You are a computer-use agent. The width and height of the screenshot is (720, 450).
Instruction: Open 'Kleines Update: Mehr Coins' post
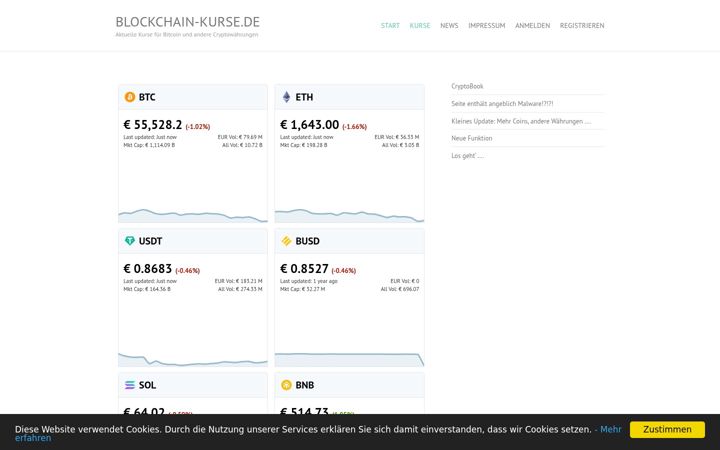(521, 121)
